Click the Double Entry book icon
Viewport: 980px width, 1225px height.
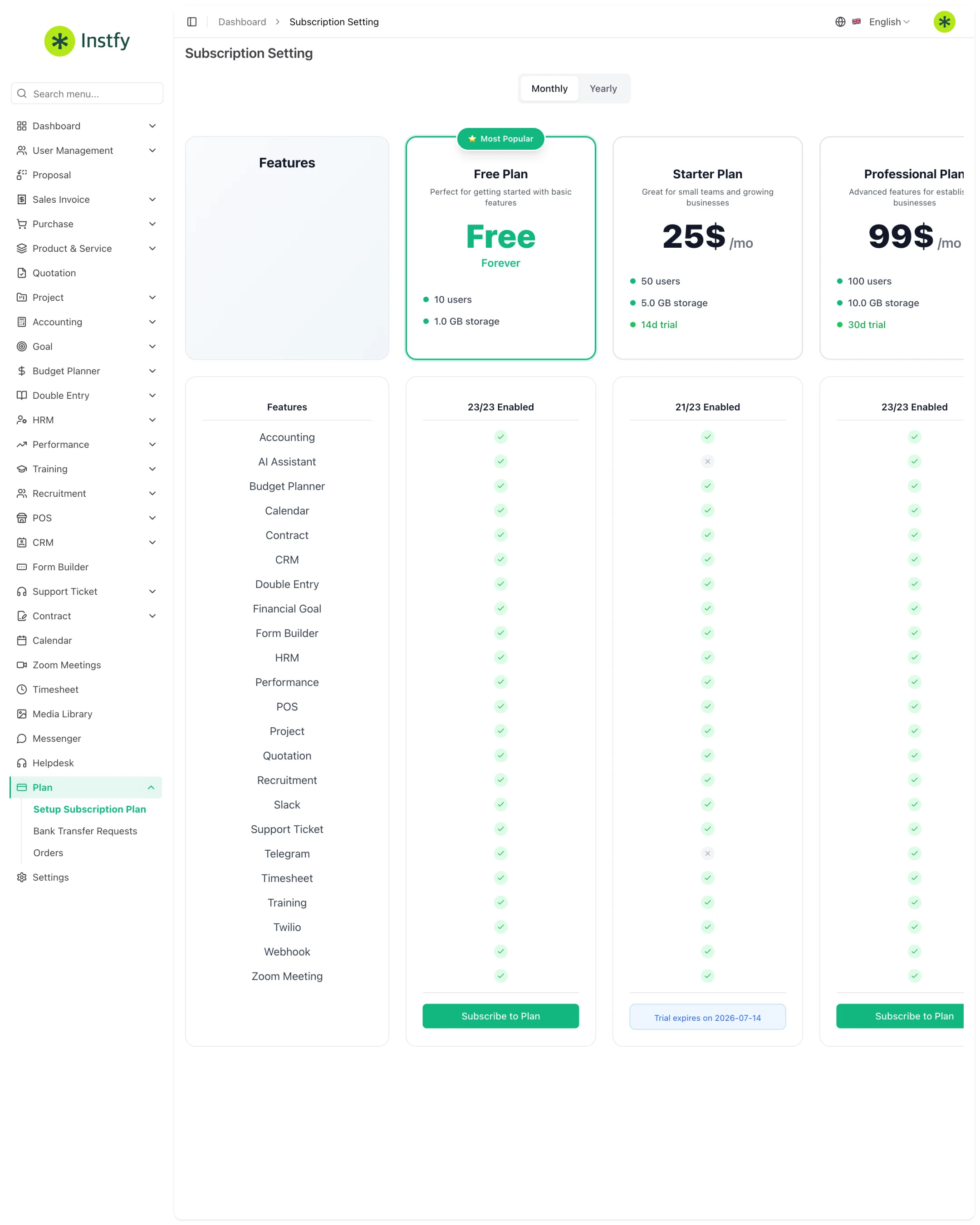[22, 395]
